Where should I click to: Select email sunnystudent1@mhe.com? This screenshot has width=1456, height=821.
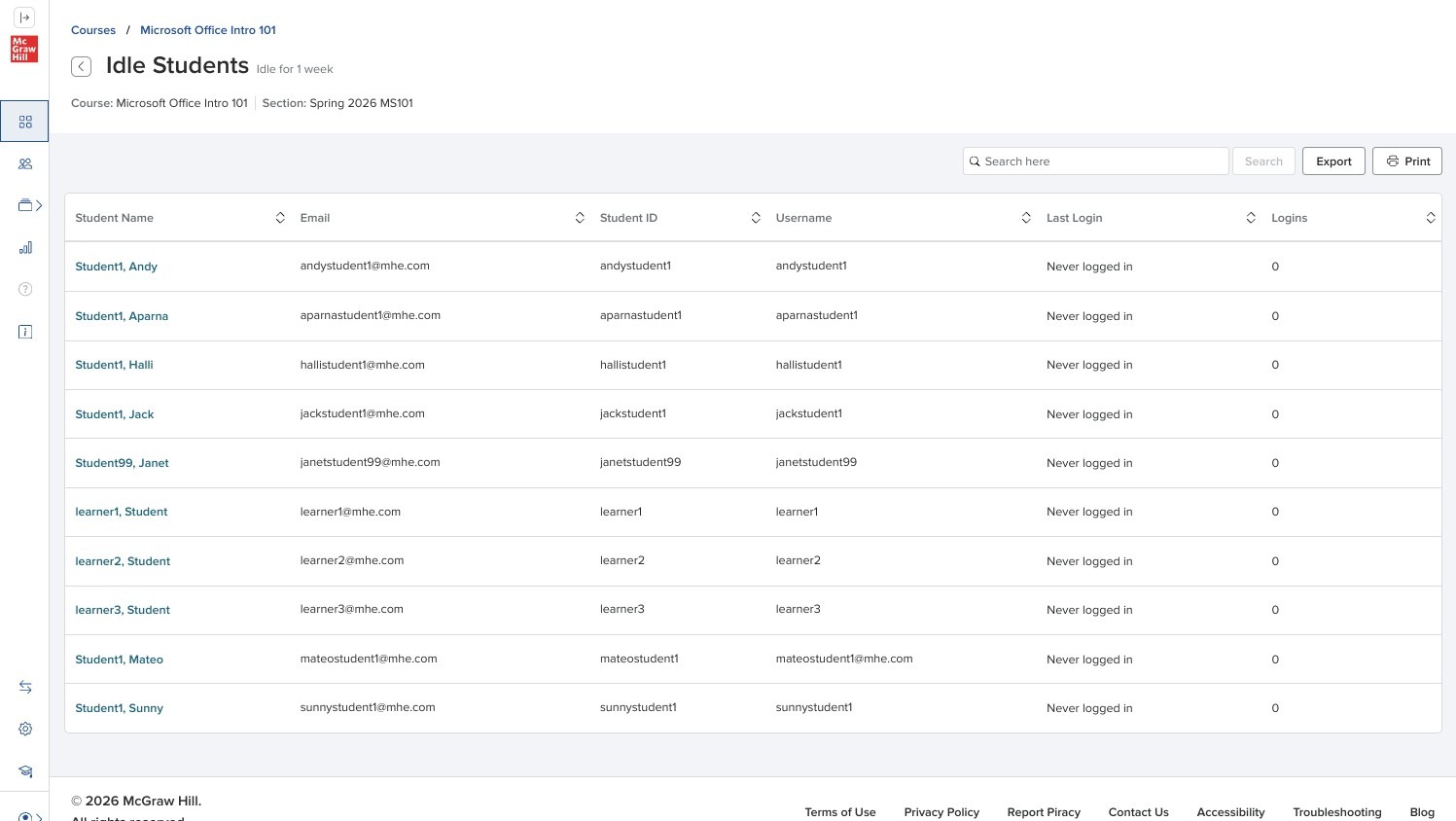368,707
